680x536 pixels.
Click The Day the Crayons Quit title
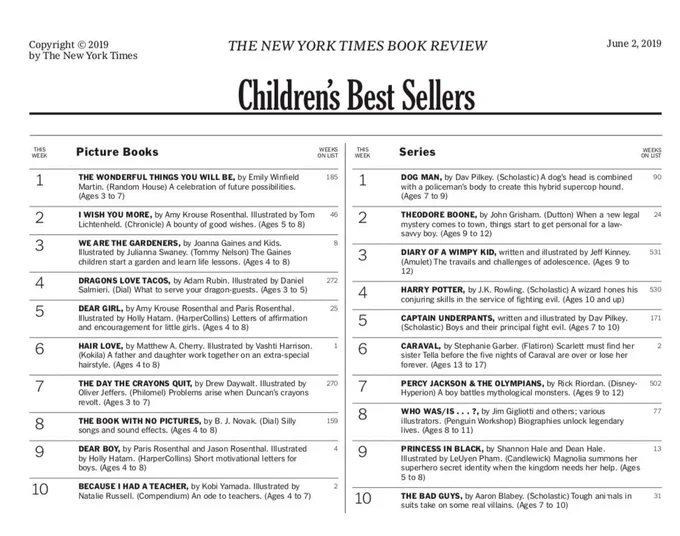click(x=135, y=383)
